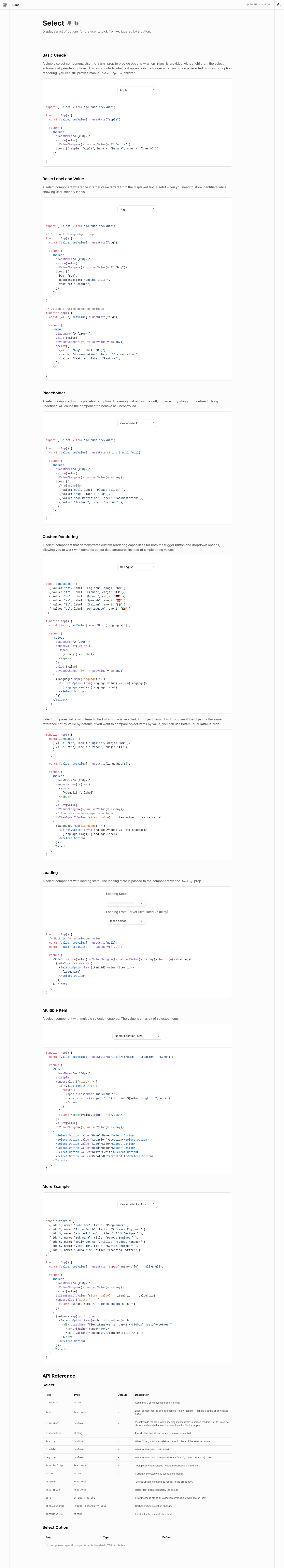Open the Placeholder section's Please select dropdown

[137, 423]
